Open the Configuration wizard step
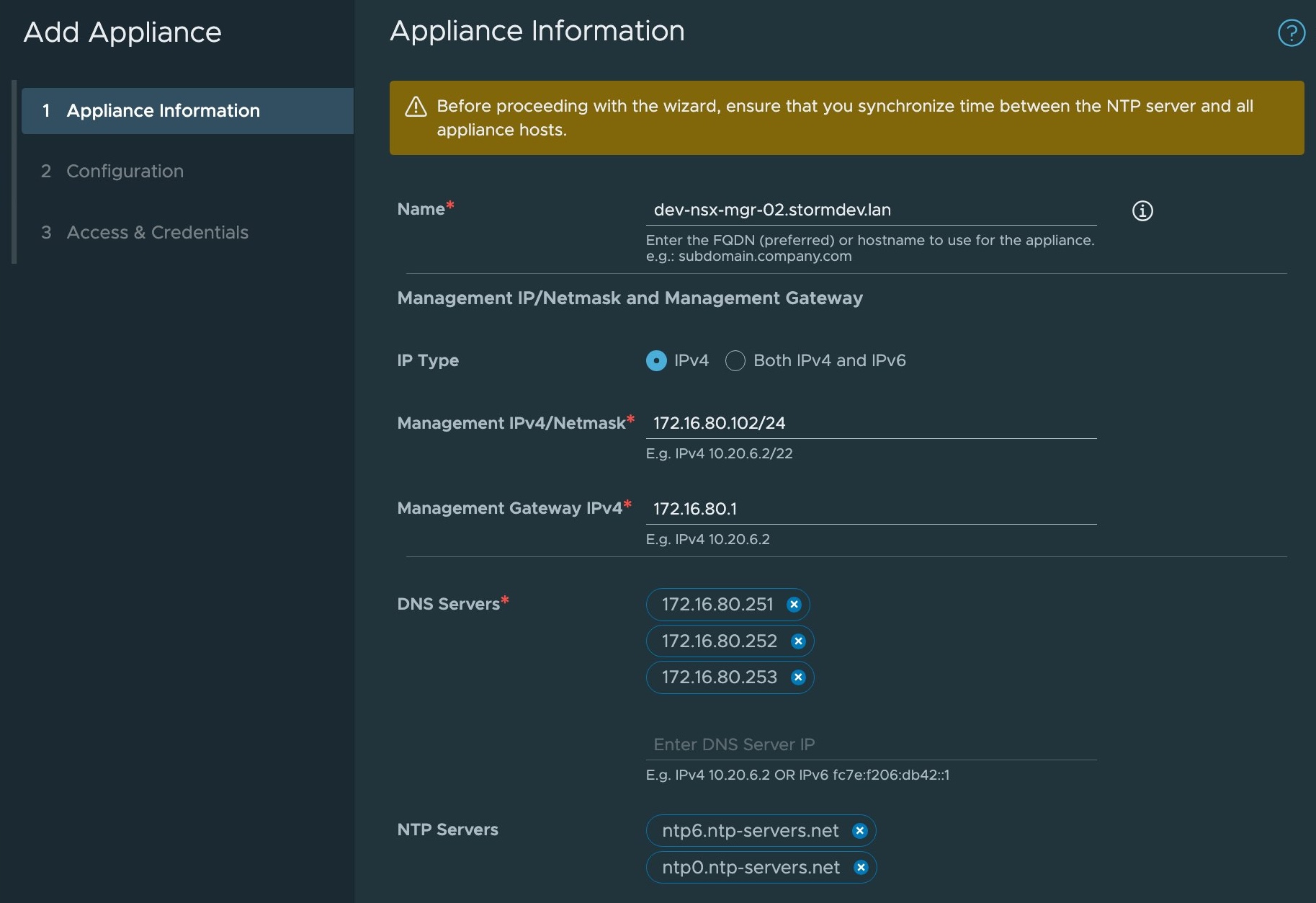The height and width of the screenshot is (903, 1316). [125, 172]
